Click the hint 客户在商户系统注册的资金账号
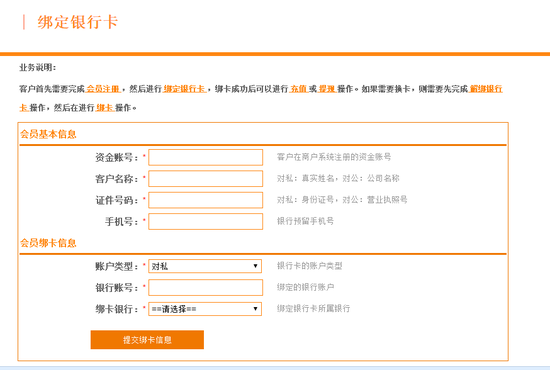Viewport: 550px width, 370px height. coord(334,157)
